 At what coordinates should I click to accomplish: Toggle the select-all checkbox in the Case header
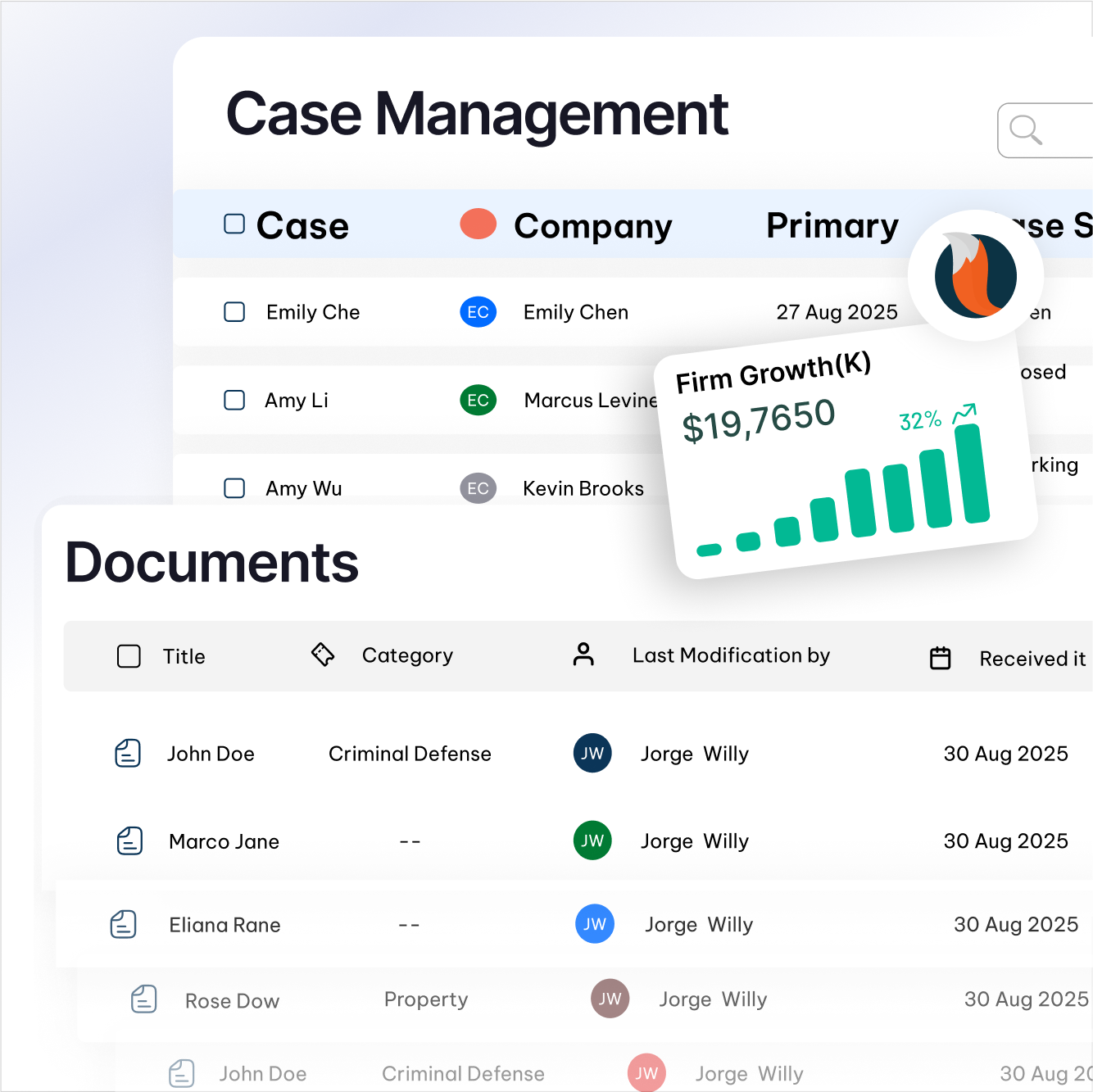coord(234,223)
